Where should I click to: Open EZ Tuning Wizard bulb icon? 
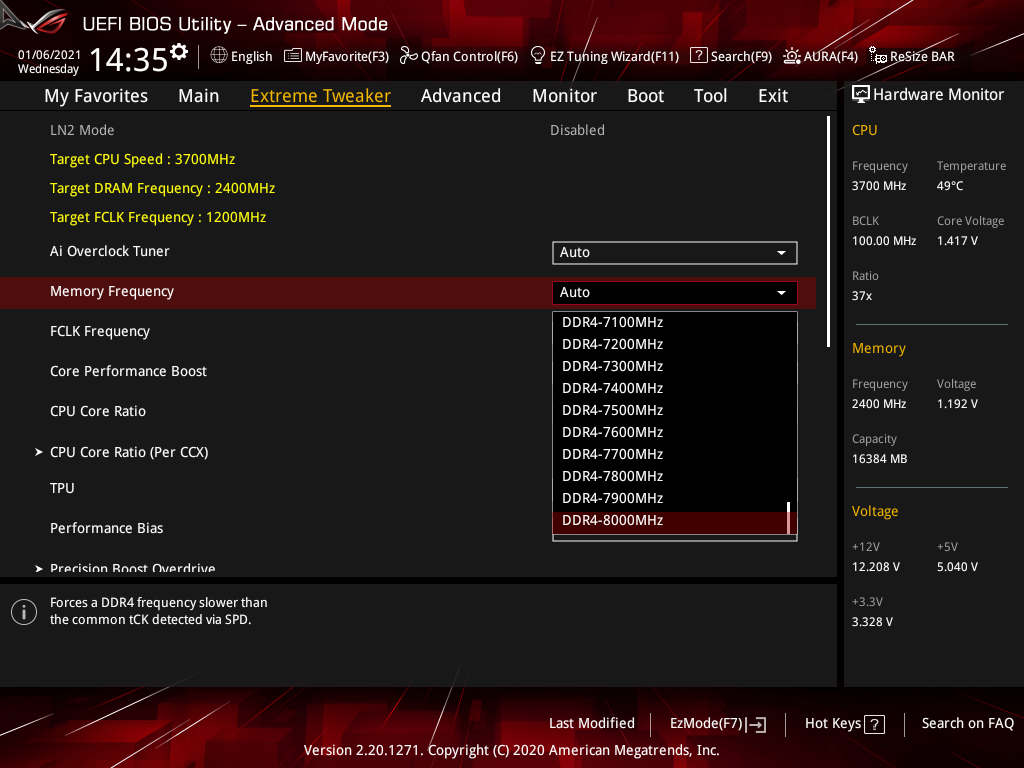(537, 56)
